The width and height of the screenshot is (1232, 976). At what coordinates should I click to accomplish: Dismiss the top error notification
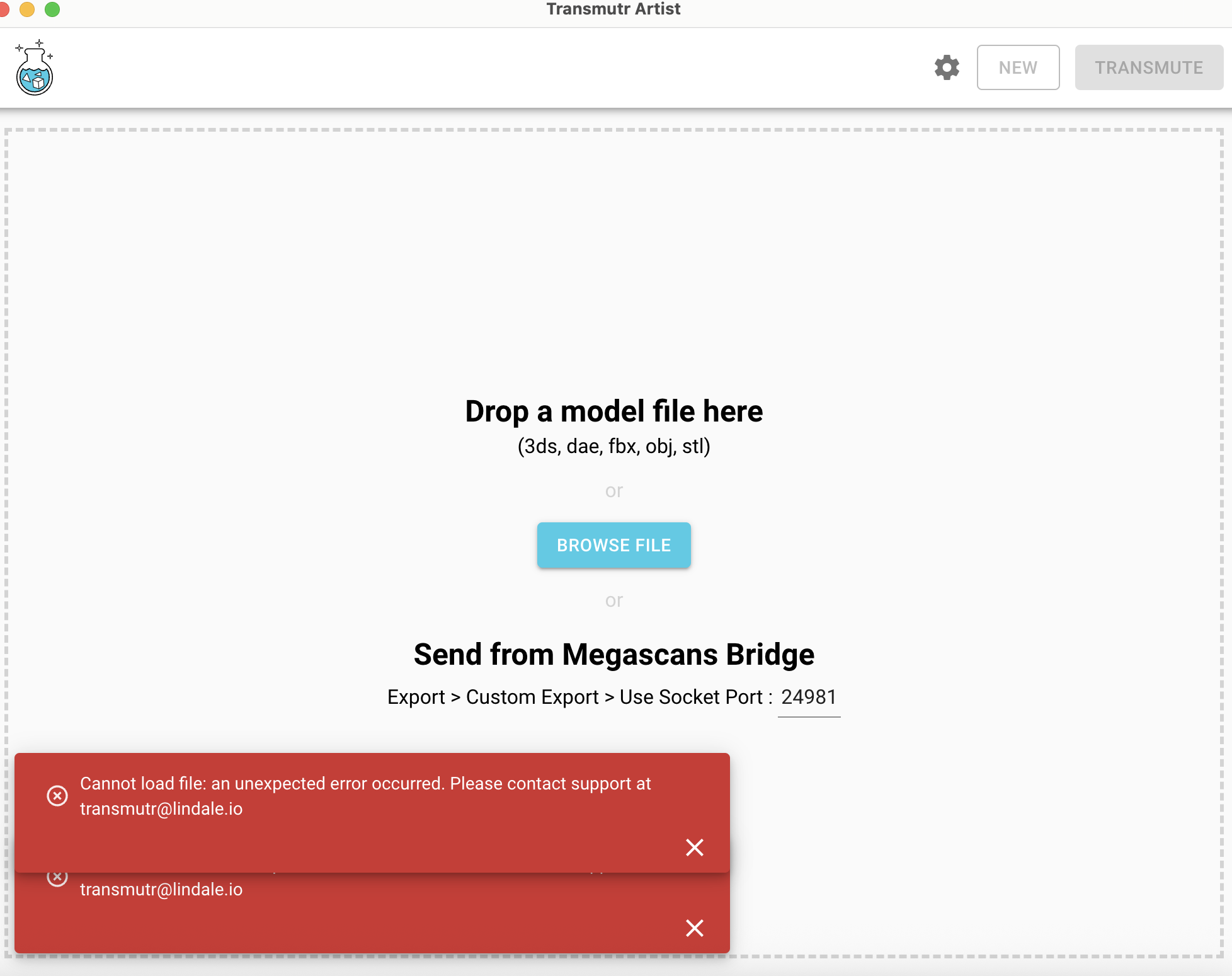point(694,847)
